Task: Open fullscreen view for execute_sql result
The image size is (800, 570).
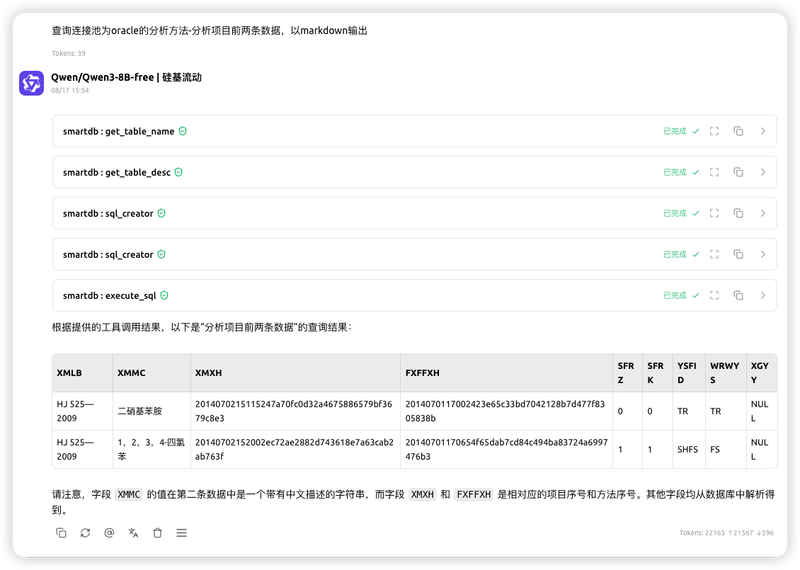Action: click(x=714, y=295)
